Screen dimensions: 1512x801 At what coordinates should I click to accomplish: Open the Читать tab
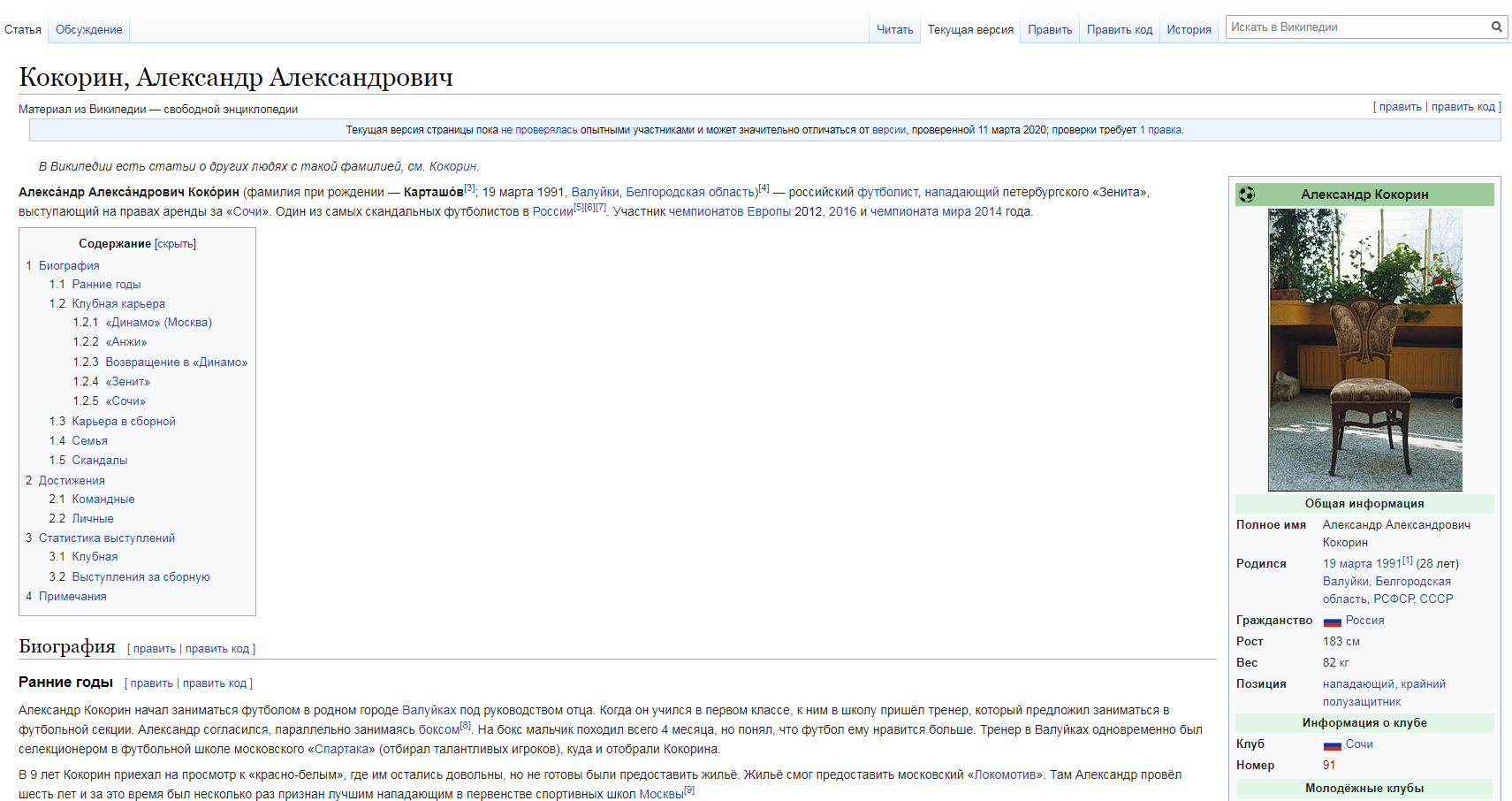894,30
